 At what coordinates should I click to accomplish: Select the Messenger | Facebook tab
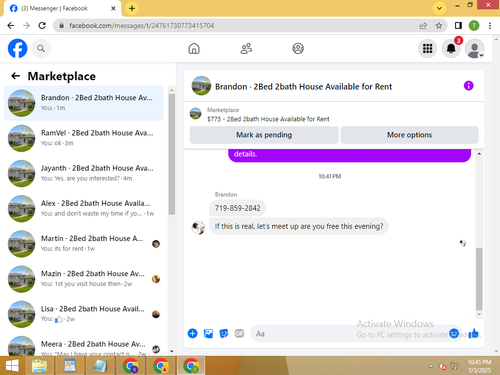tap(62, 8)
